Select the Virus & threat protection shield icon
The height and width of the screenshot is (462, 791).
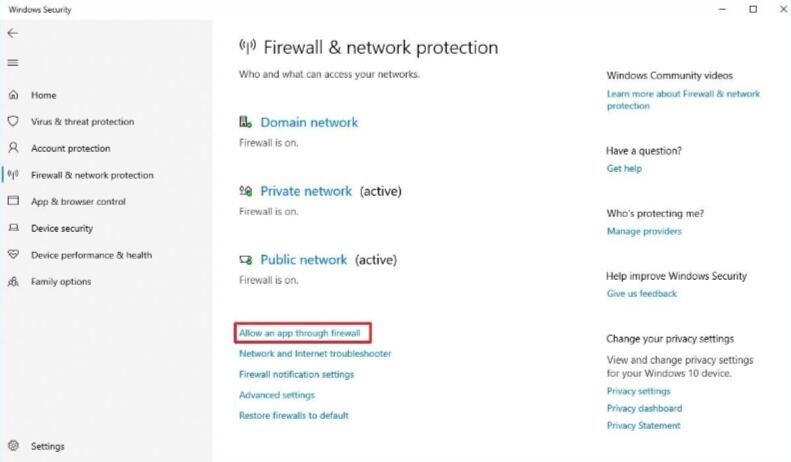pos(14,121)
